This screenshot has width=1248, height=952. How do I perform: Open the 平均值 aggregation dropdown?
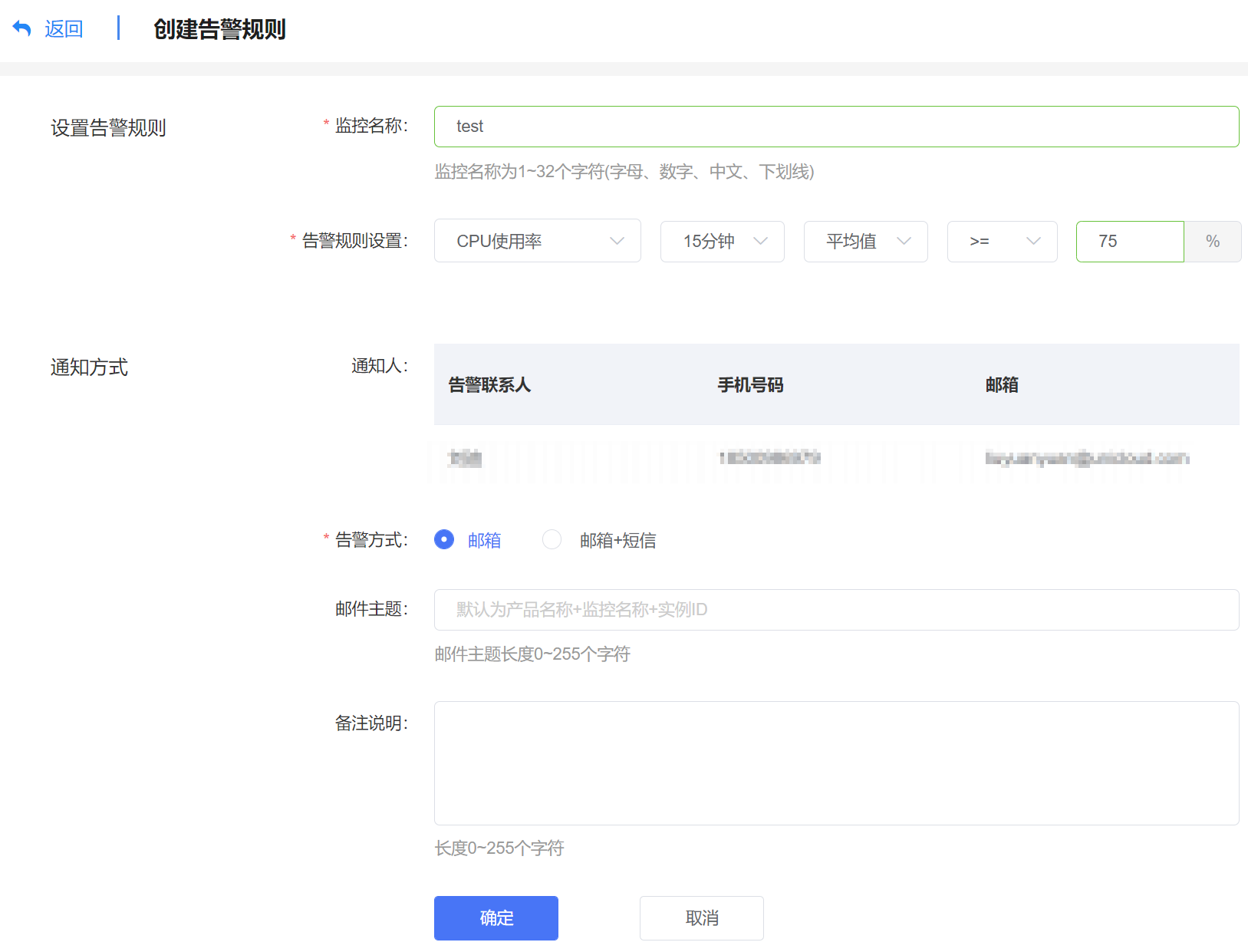point(865,242)
